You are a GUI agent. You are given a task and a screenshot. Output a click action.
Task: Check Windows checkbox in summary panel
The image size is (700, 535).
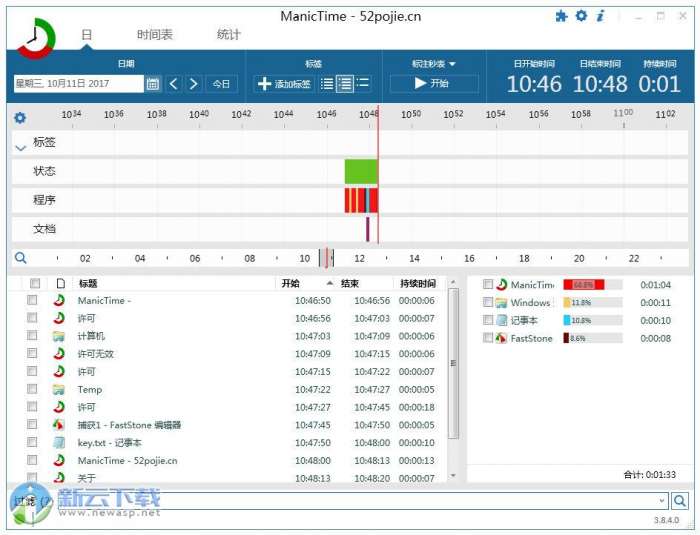(x=488, y=302)
